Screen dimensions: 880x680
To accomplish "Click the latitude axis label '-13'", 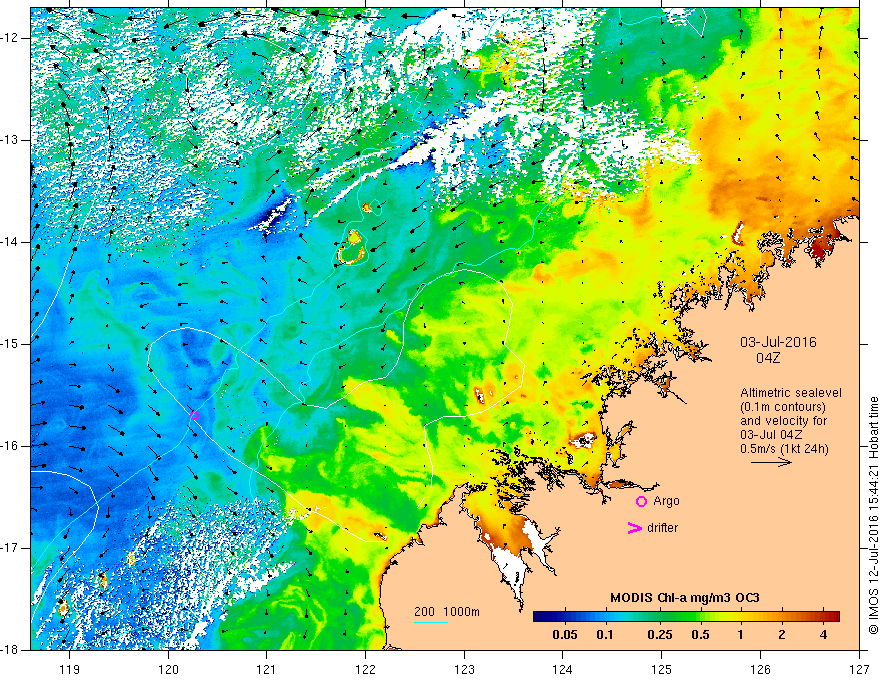I will pos(11,140).
